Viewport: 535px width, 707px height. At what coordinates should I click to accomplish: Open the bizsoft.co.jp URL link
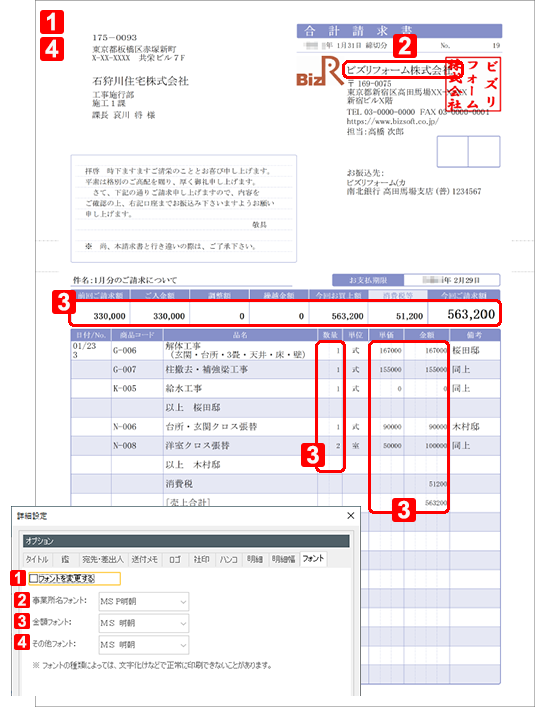392,121
